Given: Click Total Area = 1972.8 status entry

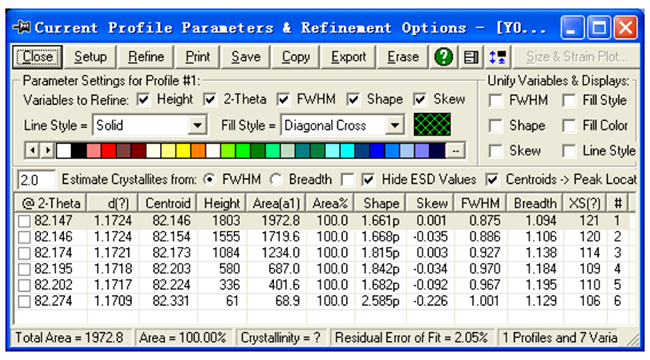Looking at the screenshot, I should [x=70, y=338].
